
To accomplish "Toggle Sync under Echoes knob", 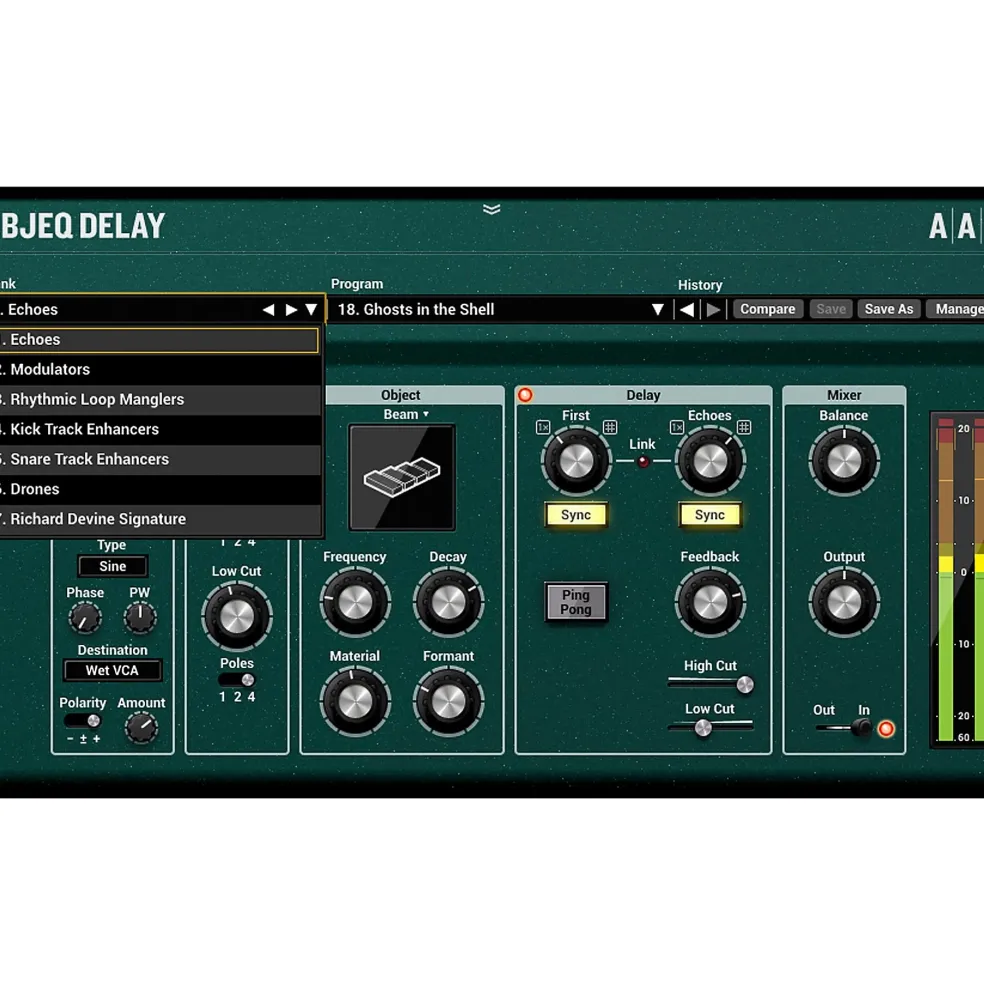I will tap(710, 515).
